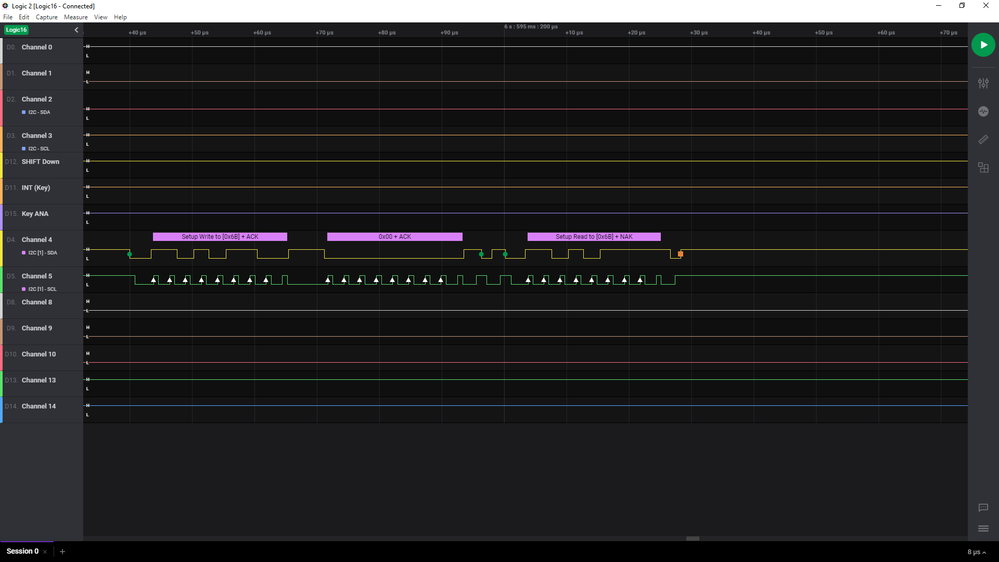Viewport: 999px width, 562px height.
Task: Select the Channel 13 label
Action: 39,380
